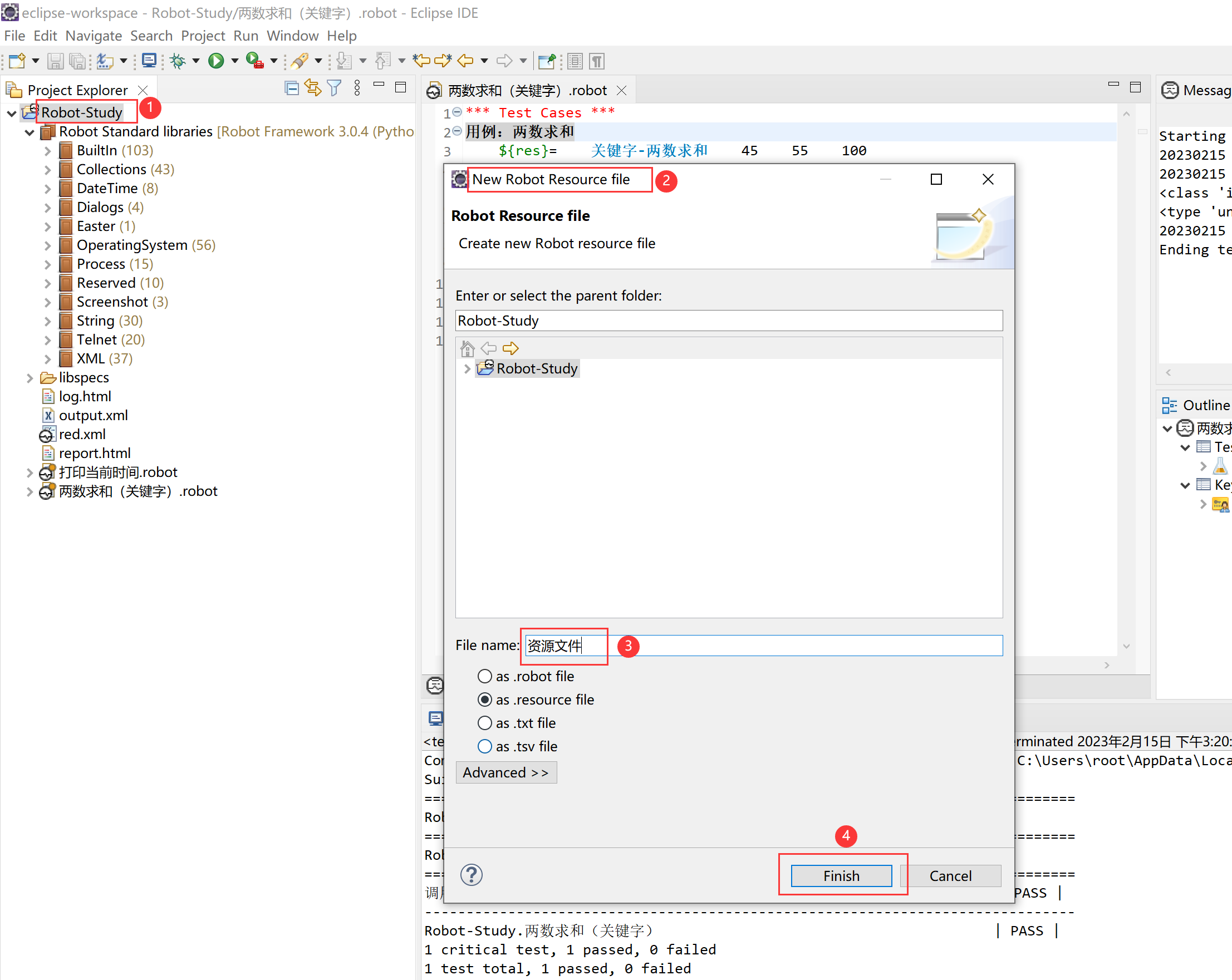This screenshot has width=1232, height=980.
Task: Click the home icon in folder browser
Action: 467,348
